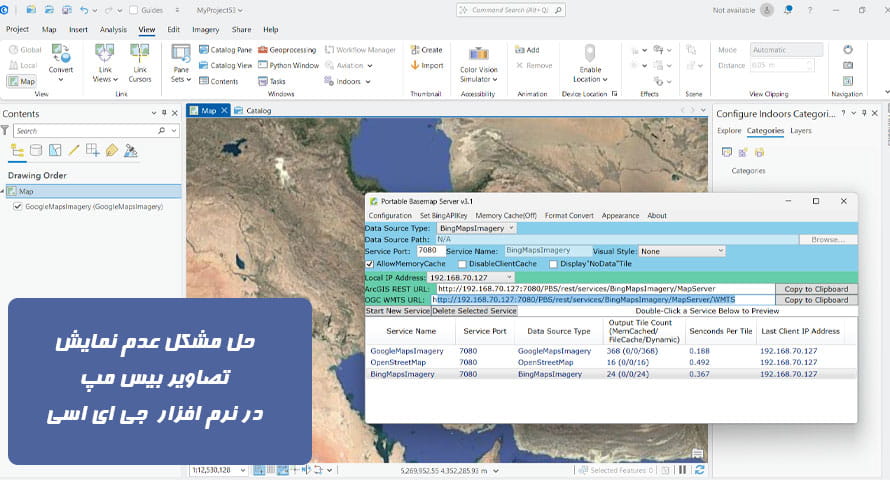Show the Contents pane from the ribbon

(x=219, y=81)
